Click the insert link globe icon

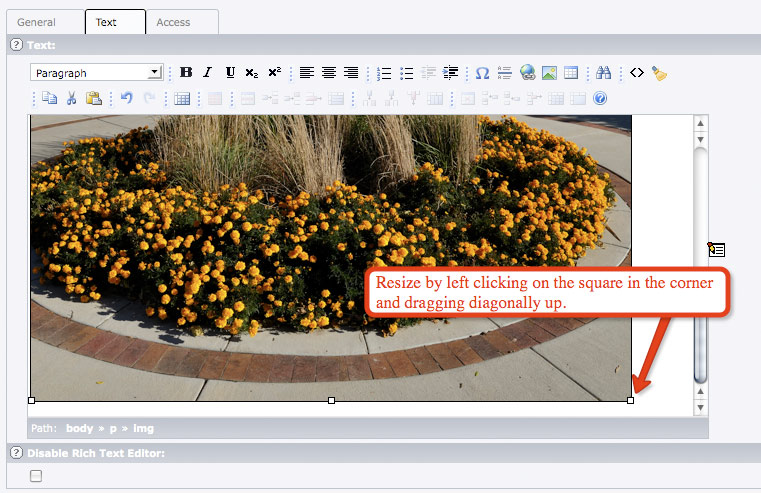[x=527, y=73]
